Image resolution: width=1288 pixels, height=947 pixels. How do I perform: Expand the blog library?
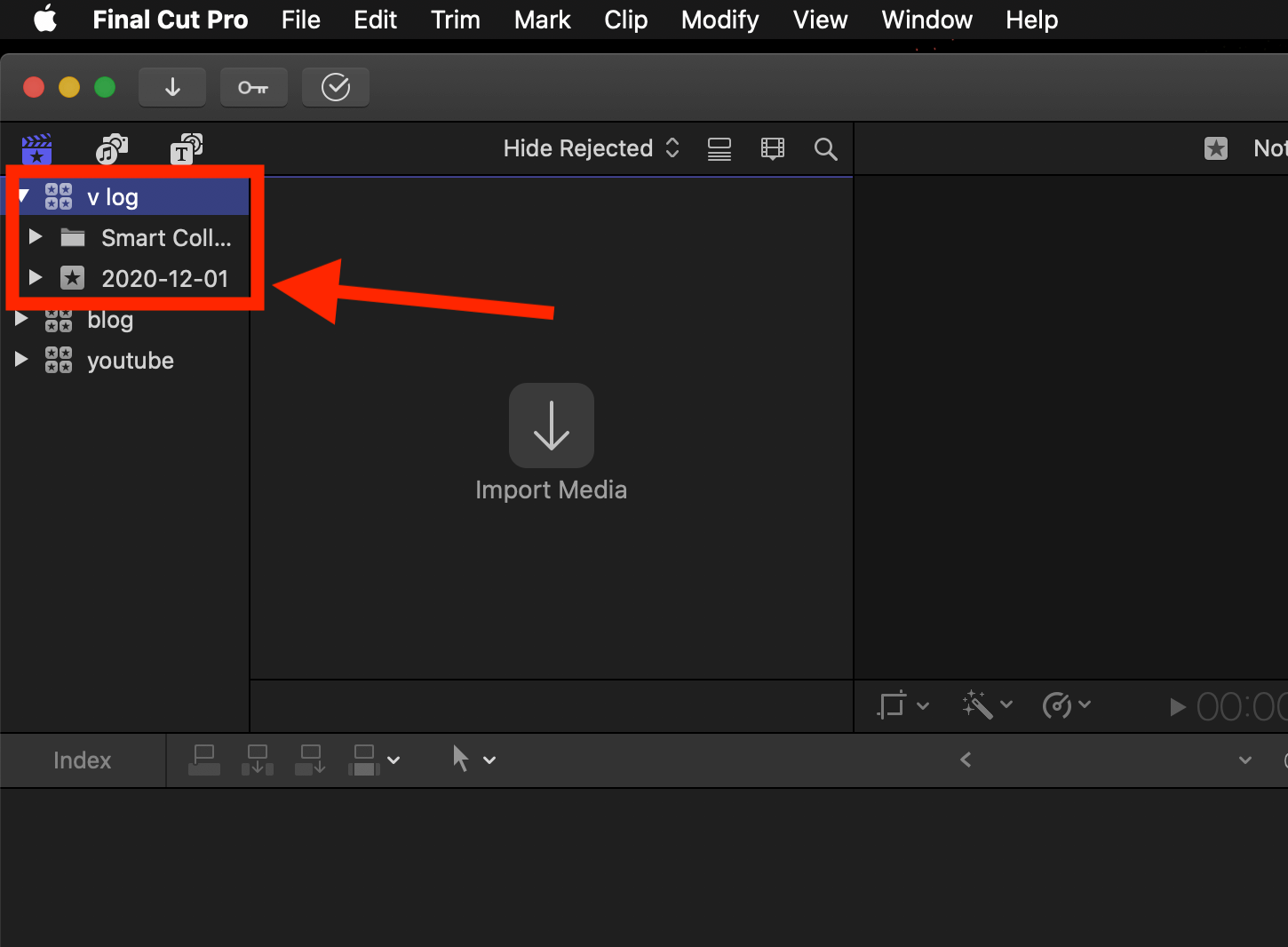pyautogui.click(x=21, y=319)
